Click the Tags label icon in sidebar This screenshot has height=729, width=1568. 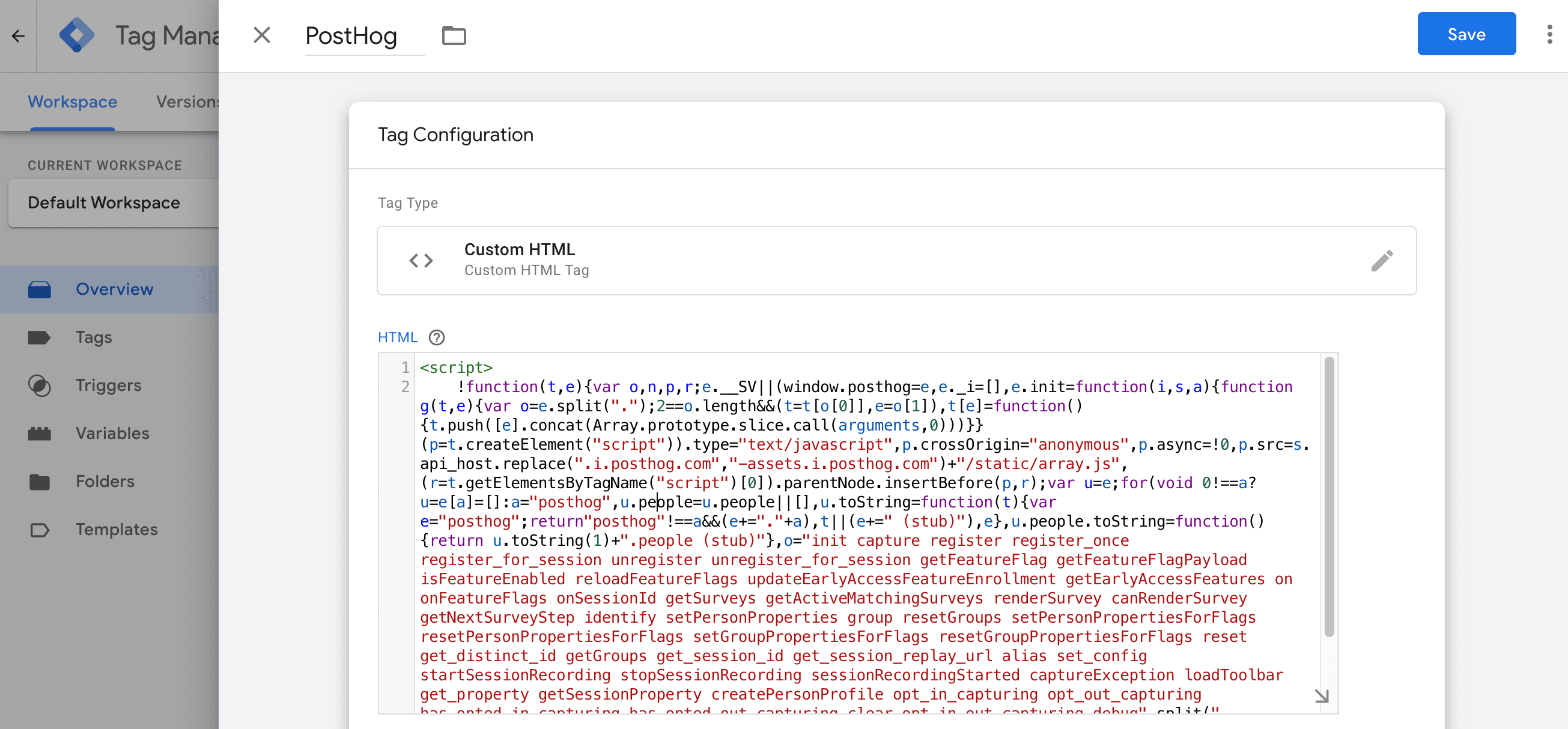(40, 337)
